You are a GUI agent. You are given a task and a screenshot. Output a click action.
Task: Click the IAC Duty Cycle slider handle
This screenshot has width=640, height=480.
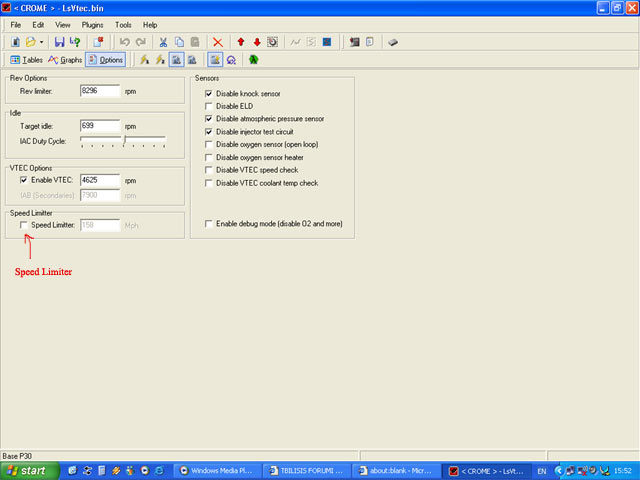(124, 140)
